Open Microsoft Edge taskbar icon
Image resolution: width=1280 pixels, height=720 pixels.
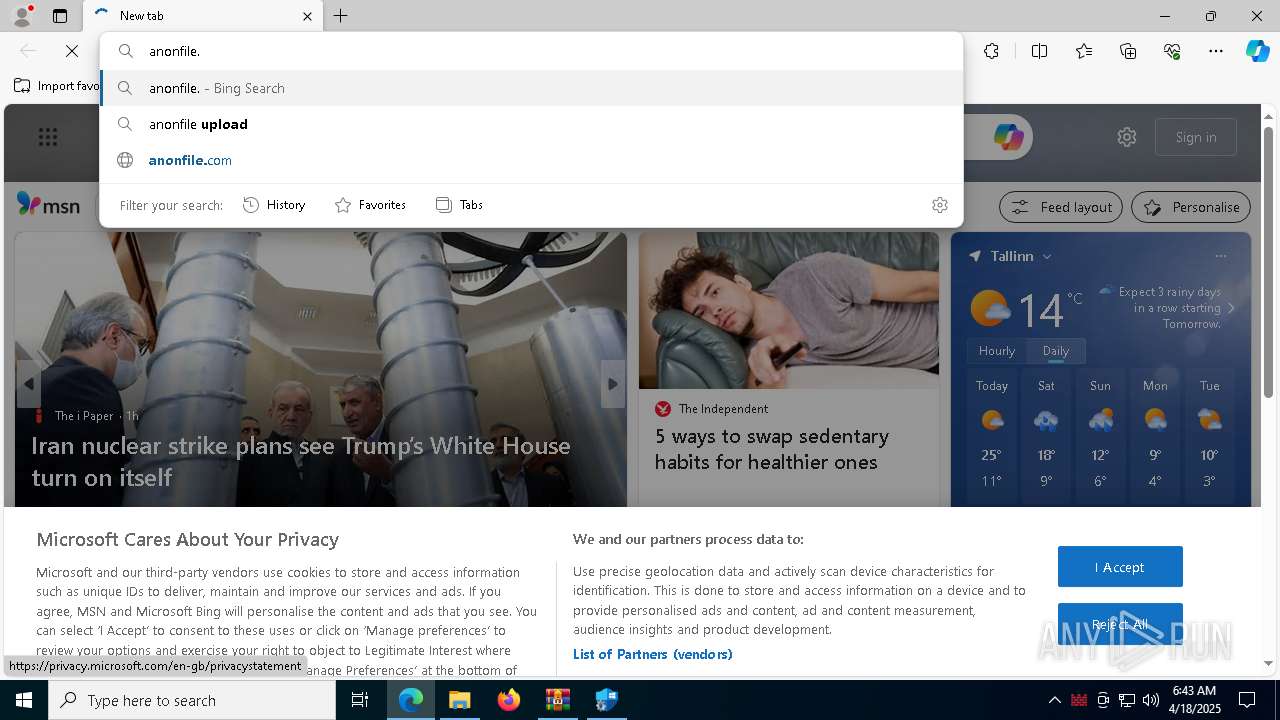click(x=411, y=700)
